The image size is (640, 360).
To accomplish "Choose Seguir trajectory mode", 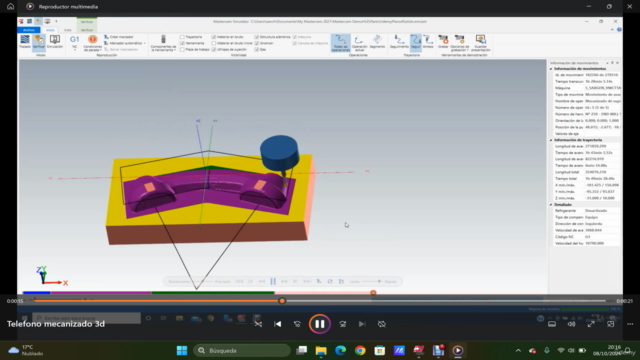I will [416, 42].
